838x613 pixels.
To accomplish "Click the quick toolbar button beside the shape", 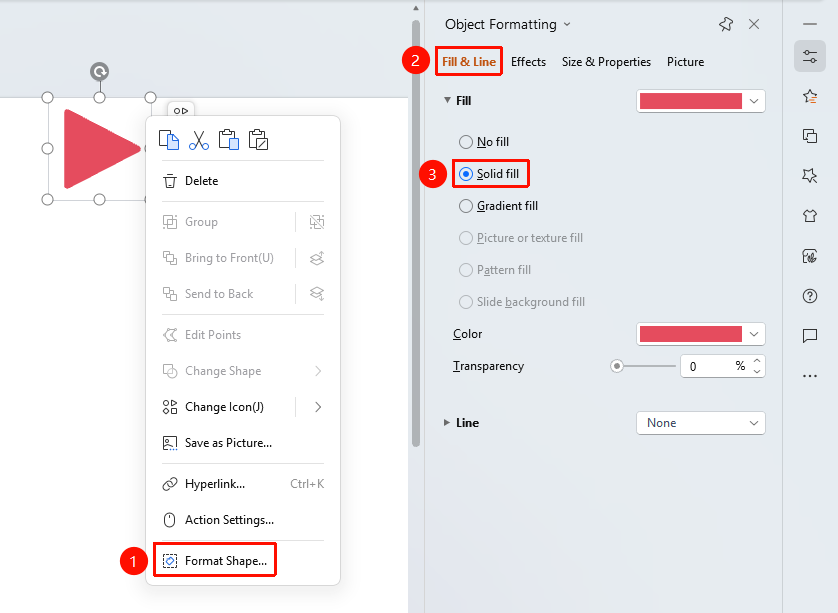I will tap(181, 111).
